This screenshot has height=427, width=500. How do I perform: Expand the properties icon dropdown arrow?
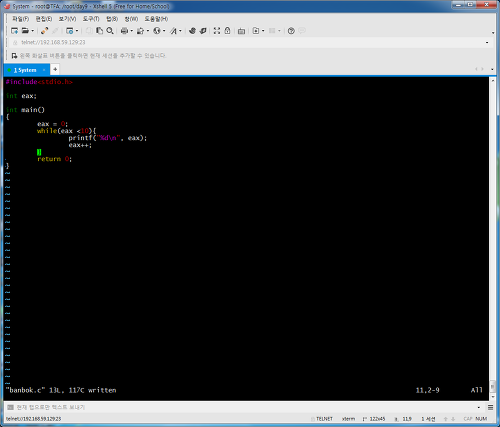click(x=77, y=31)
